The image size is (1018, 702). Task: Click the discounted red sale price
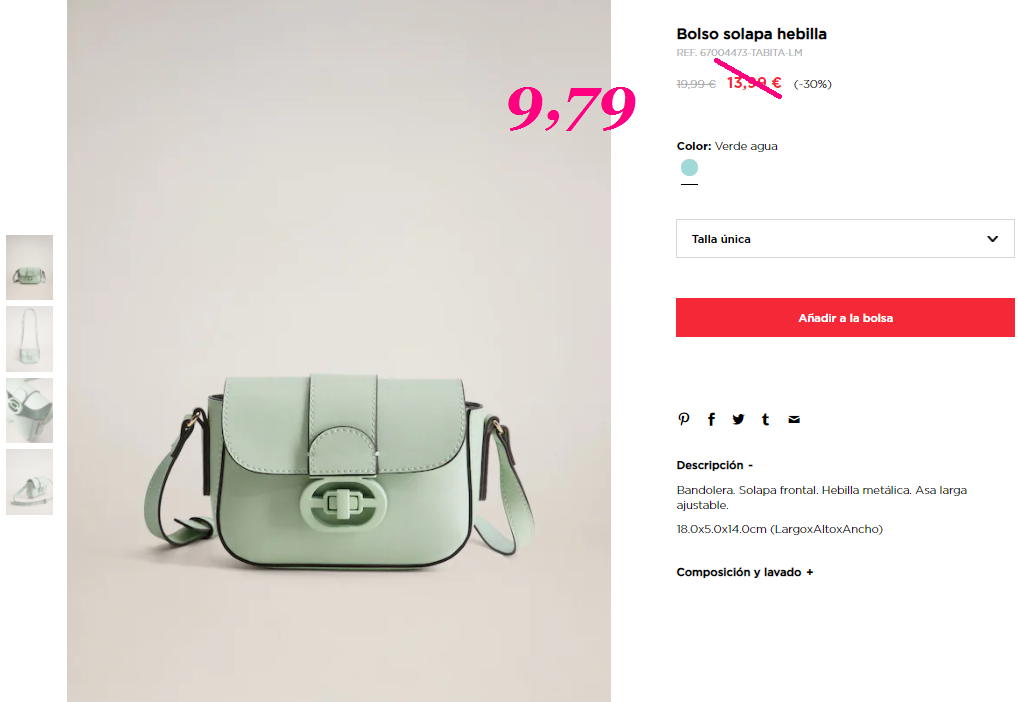click(754, 83)
